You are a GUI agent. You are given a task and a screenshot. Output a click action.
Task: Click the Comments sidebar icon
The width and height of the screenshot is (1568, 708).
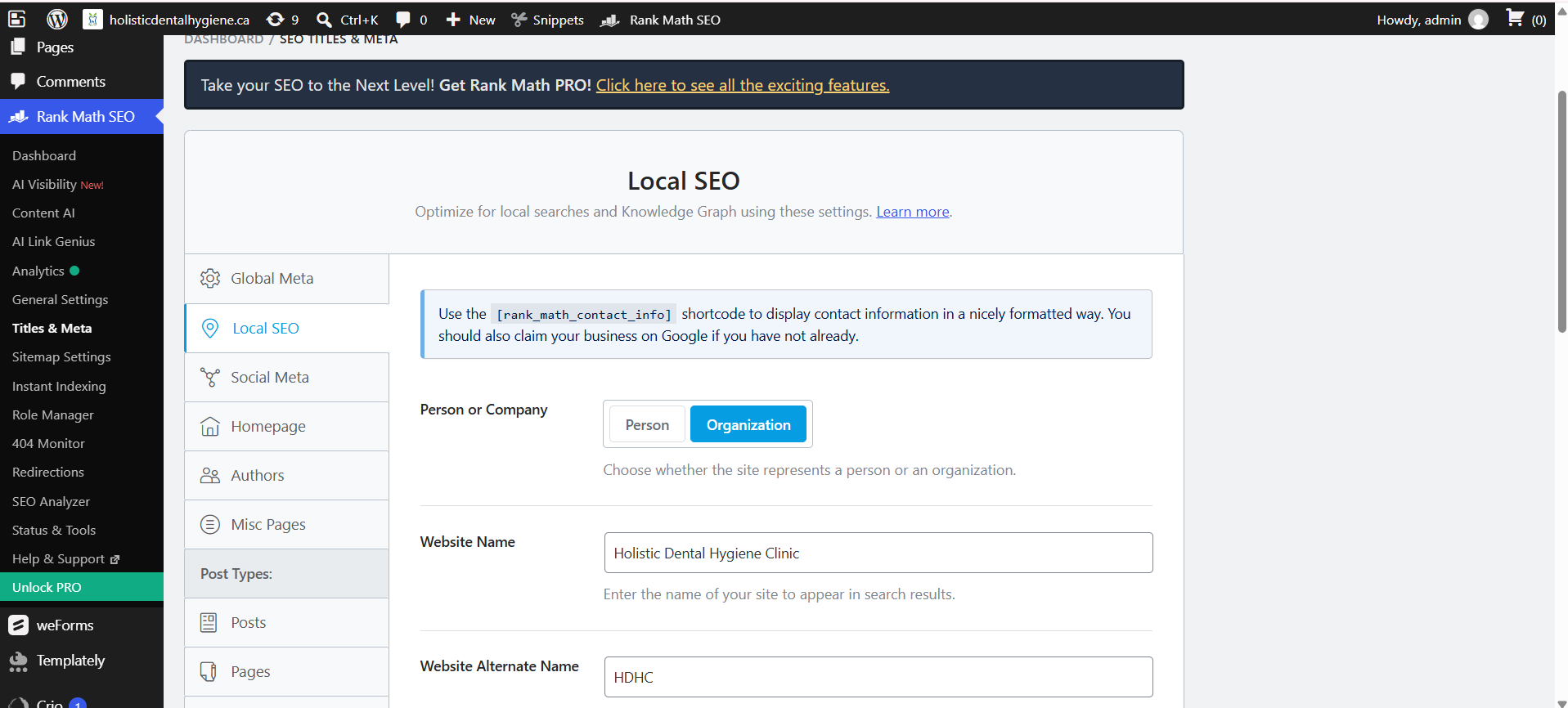pyautogui.click(x=18, y=82)
